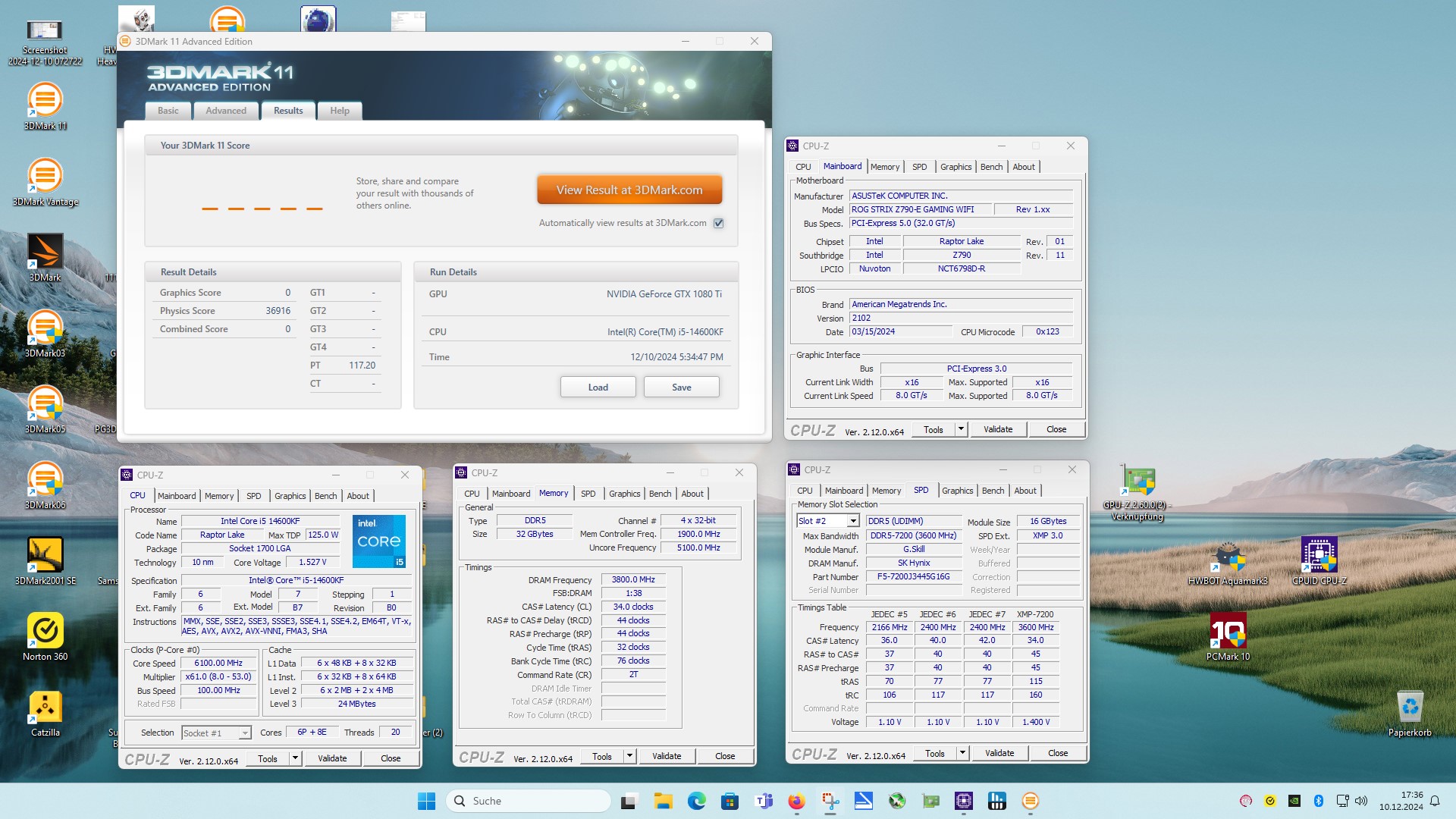Click the DRAM Frequency value 3800.0 MHz
The width and height of the screenshot is (1456, 819).
point(633,579)
